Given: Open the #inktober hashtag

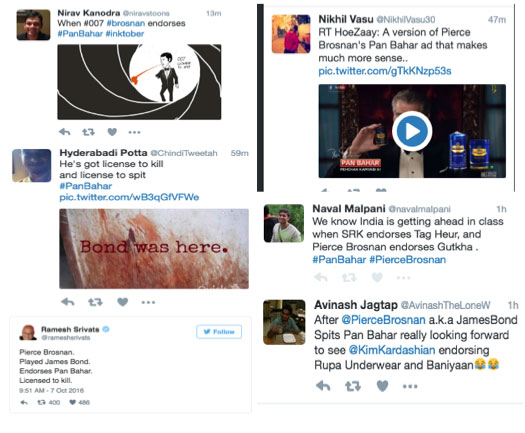Looking at the screenshot, I should click(125, 34).
